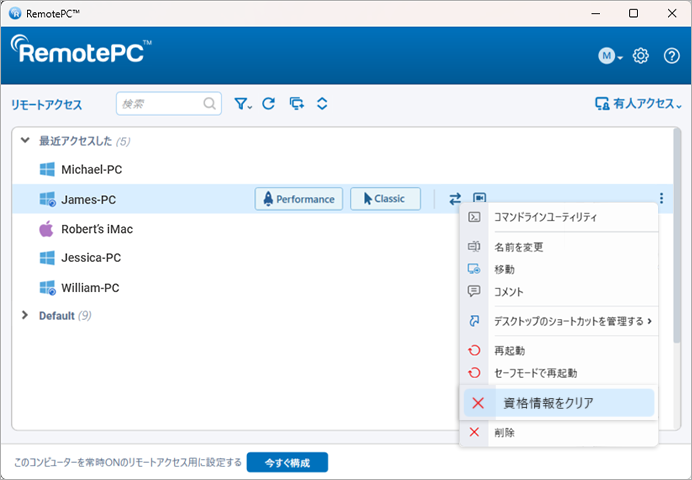The image size is (692, 480).
Task: Open the account avatar M menu
Action: point(610,56)
